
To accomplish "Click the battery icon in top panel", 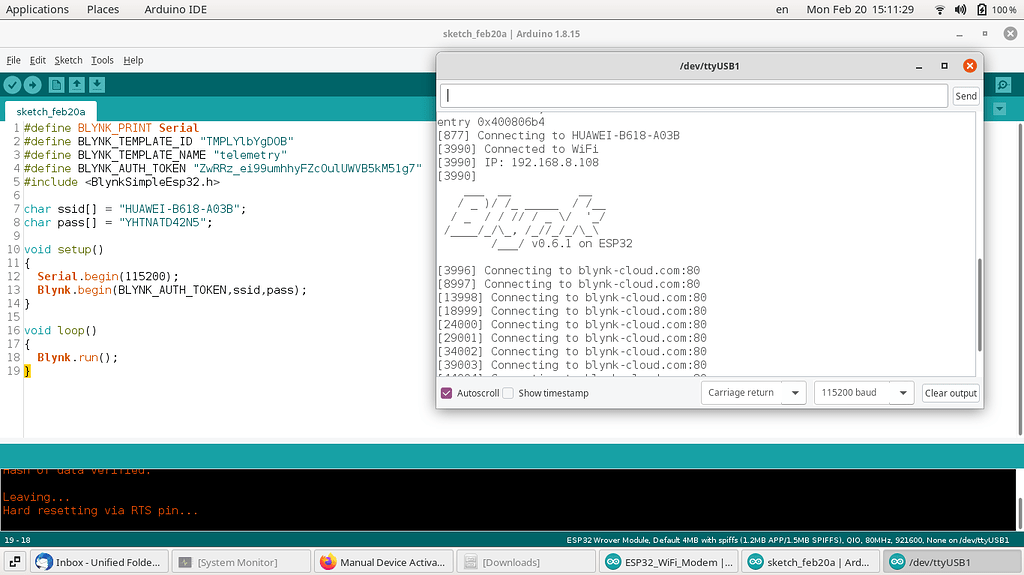I will 982,9.
